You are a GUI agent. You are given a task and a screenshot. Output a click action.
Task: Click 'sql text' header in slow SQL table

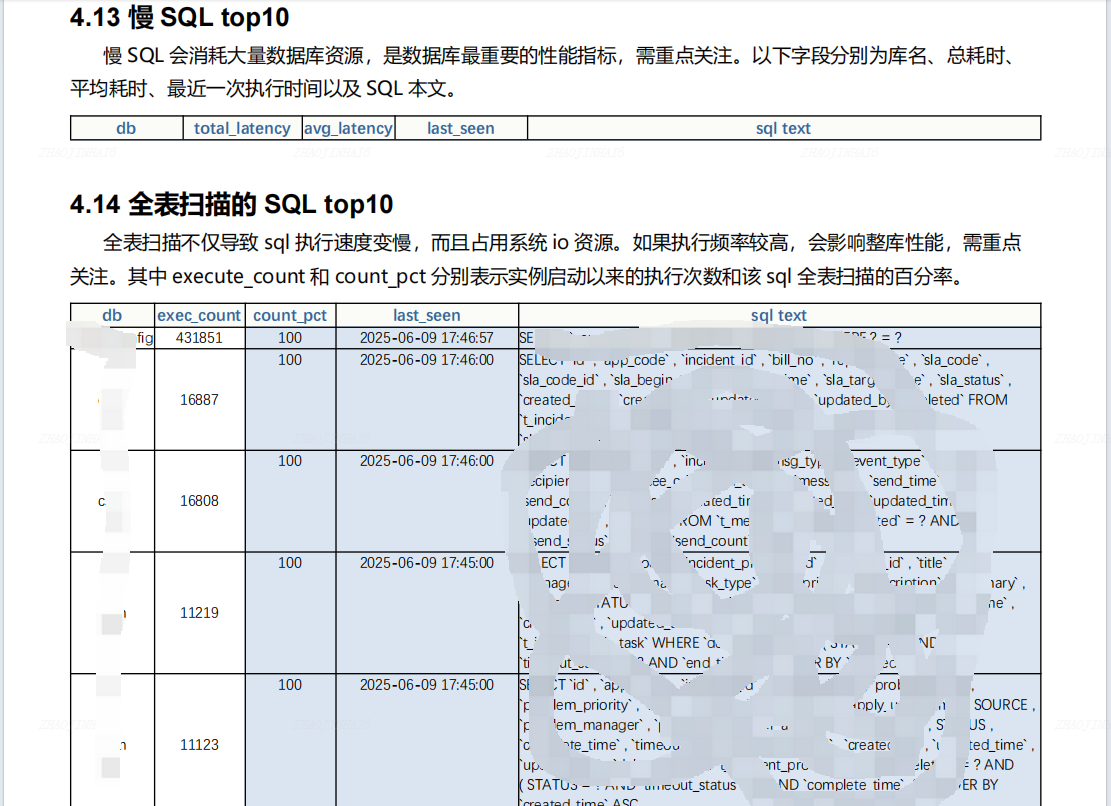(783, 128)
